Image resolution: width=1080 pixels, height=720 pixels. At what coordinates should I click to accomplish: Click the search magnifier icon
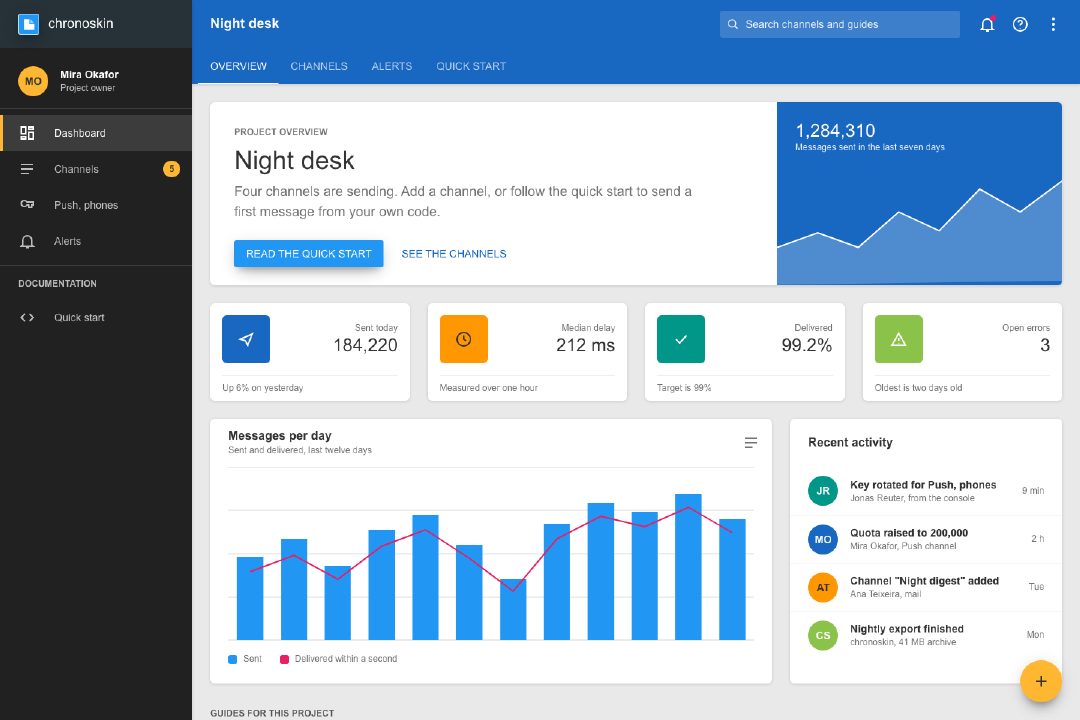[x=733, y=24]
